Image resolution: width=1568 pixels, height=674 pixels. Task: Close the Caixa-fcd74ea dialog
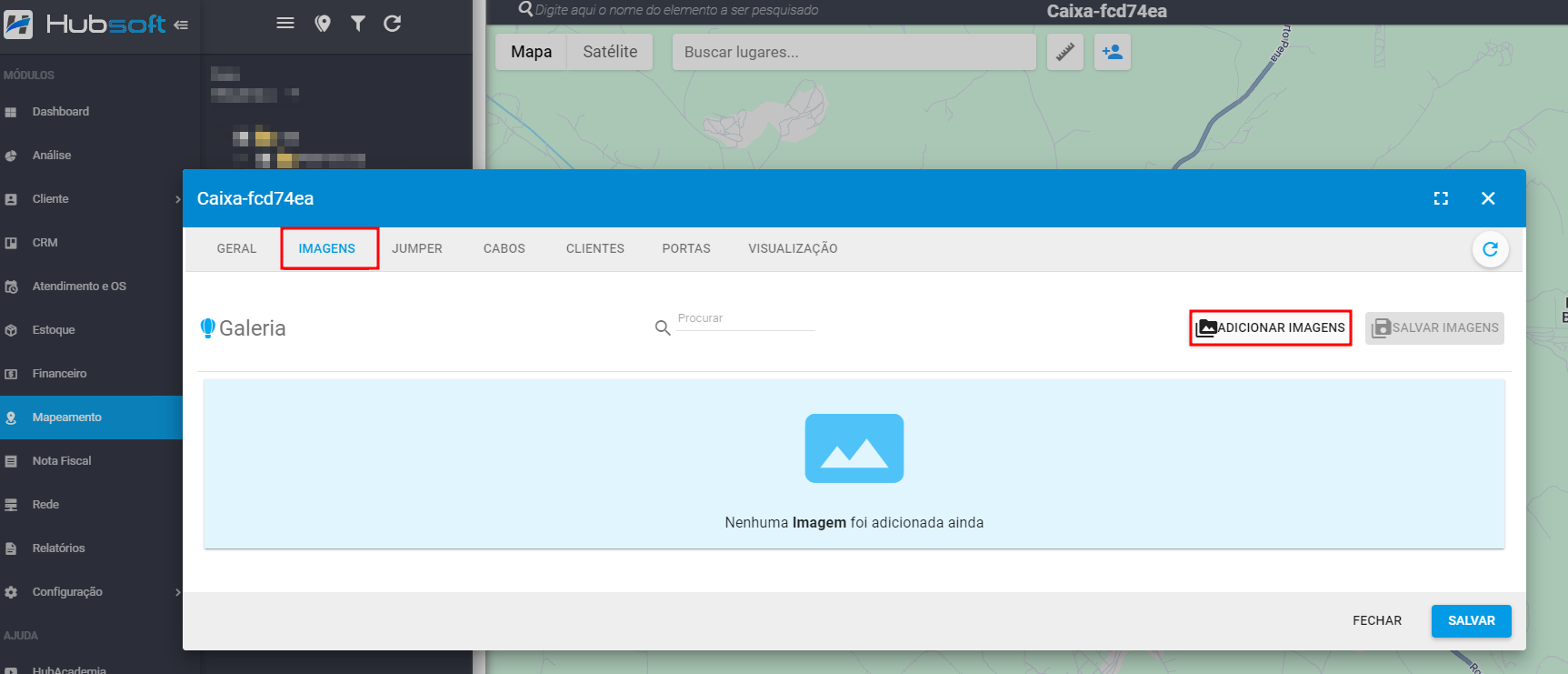[1488, 198]
